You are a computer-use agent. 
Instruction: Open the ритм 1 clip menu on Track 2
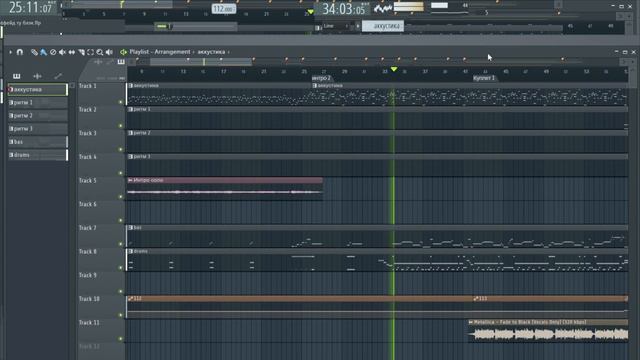tap(131, 109)
